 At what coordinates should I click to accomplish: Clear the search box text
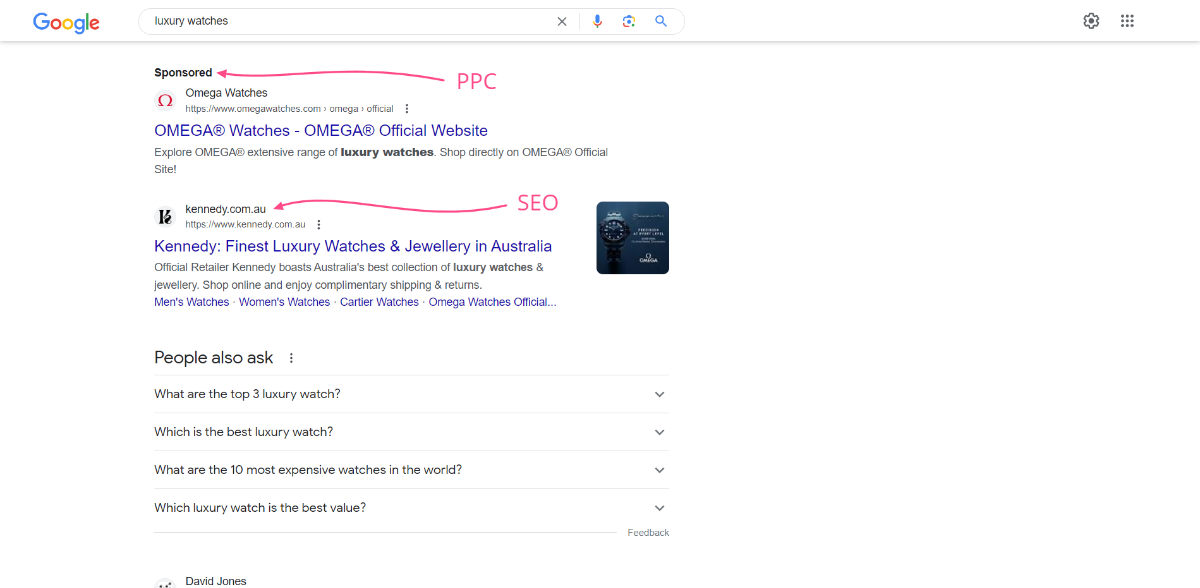pos(561,21)
